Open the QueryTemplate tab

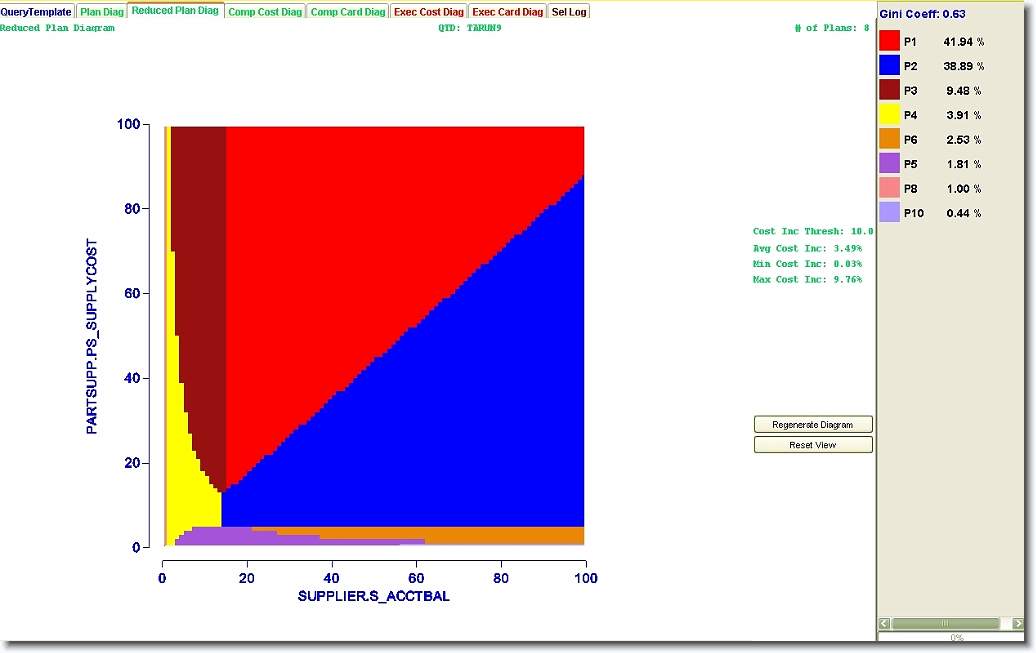click(36, 12)
